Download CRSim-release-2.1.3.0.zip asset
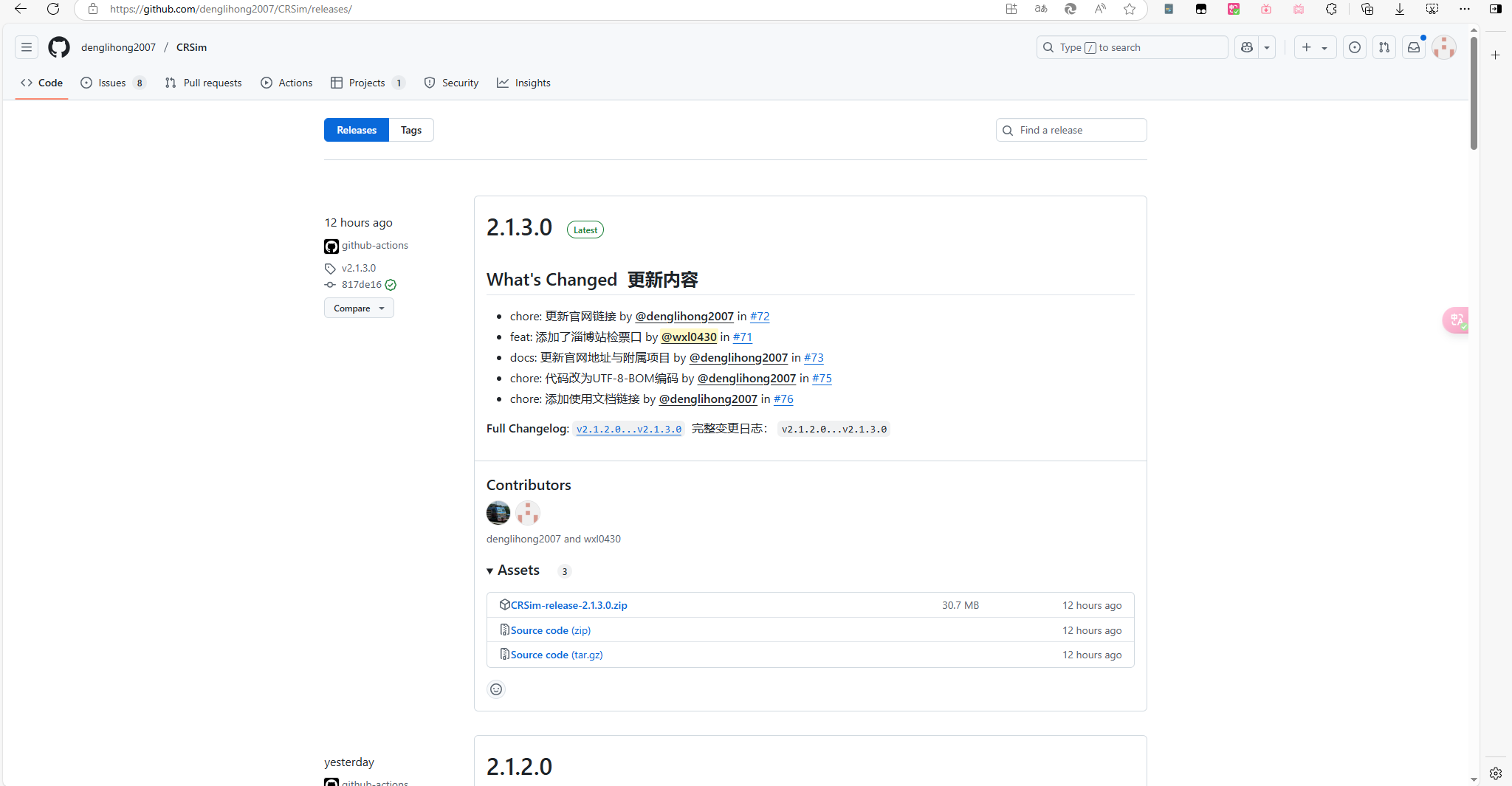Image resolution: width=1512 pixels, height=786 pixels. coord(568,605)
